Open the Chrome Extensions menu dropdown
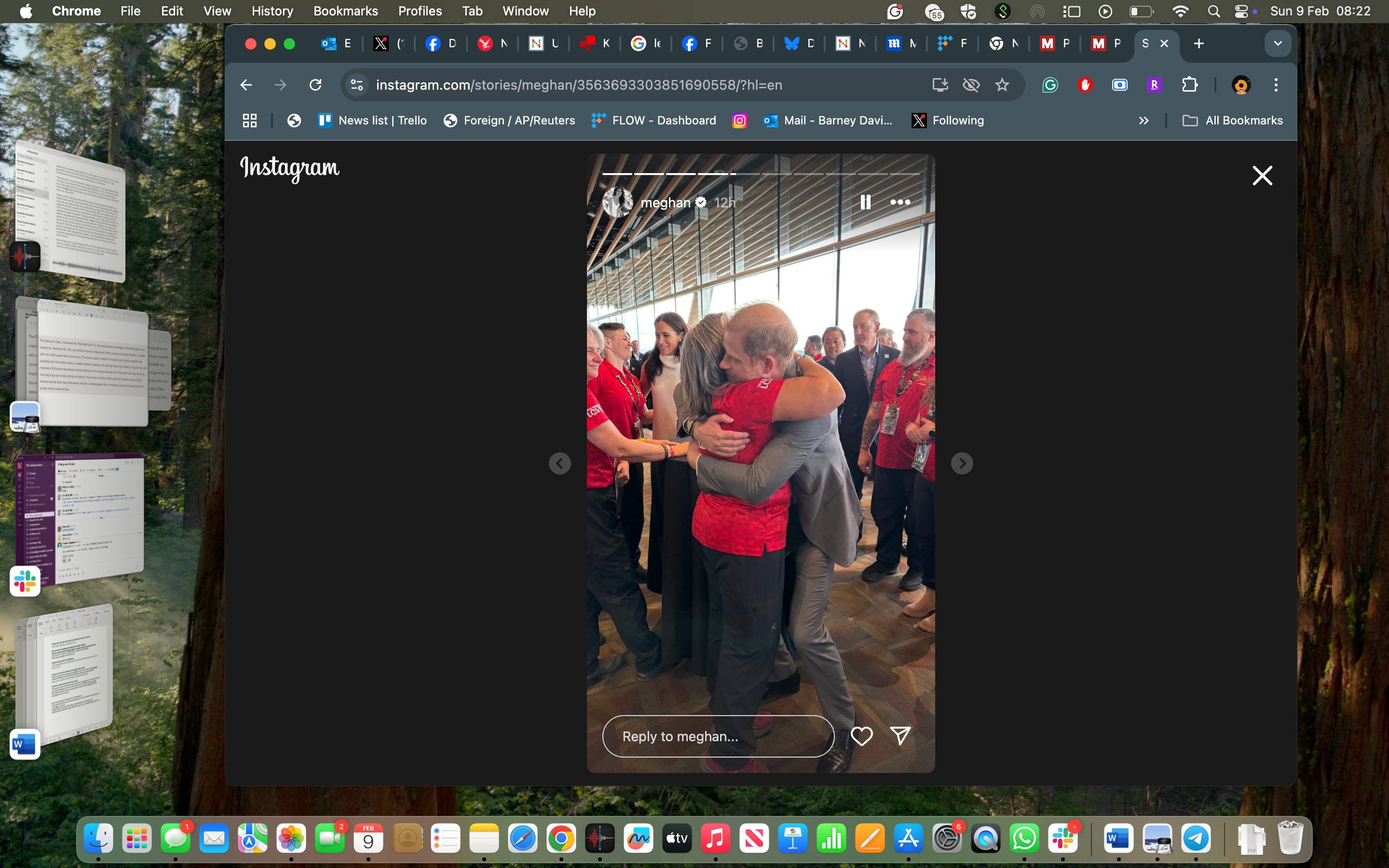This screenshot has width=1389, height=868. tap(1190, 85)
